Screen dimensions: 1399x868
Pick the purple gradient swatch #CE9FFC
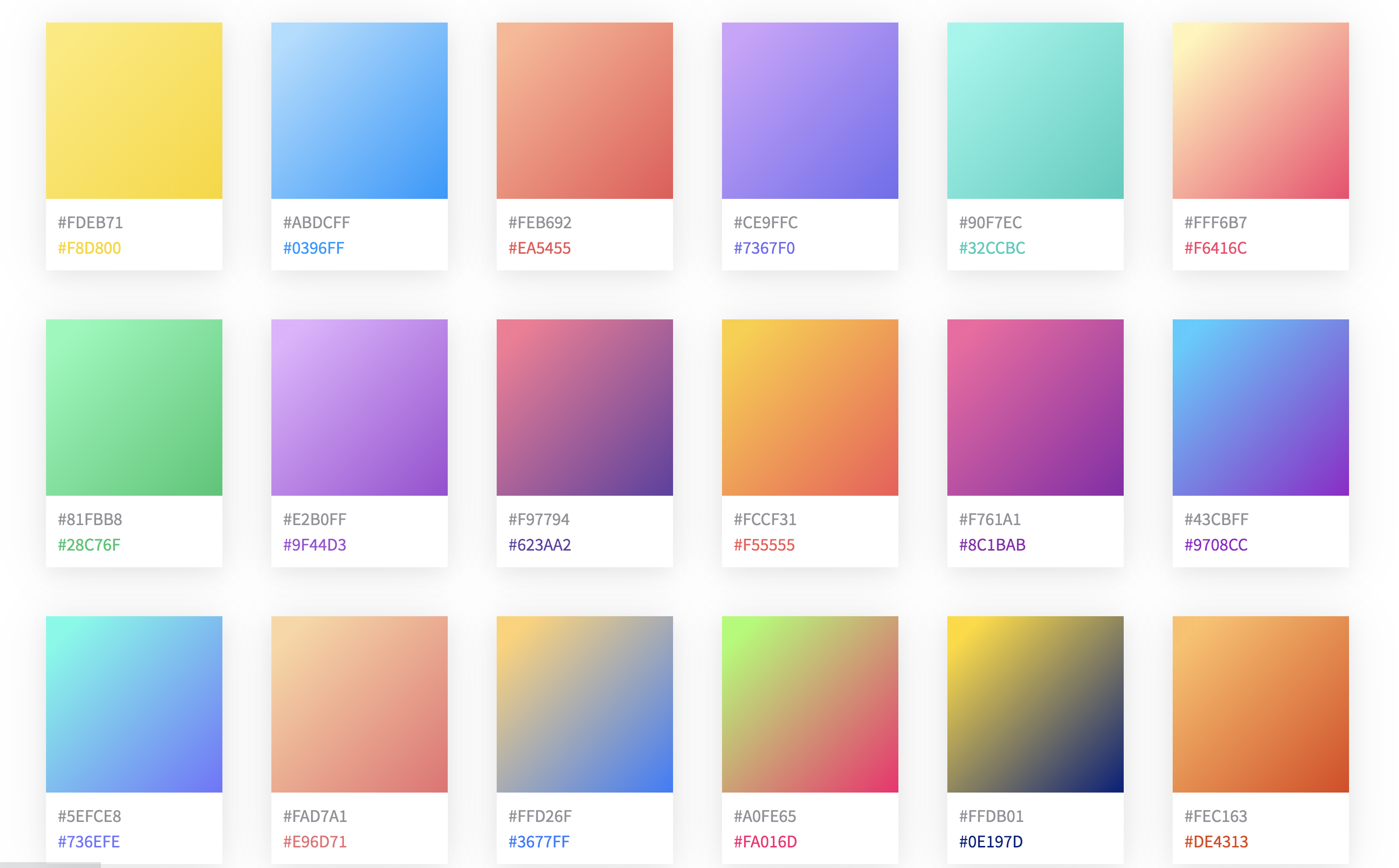(809, 110)
